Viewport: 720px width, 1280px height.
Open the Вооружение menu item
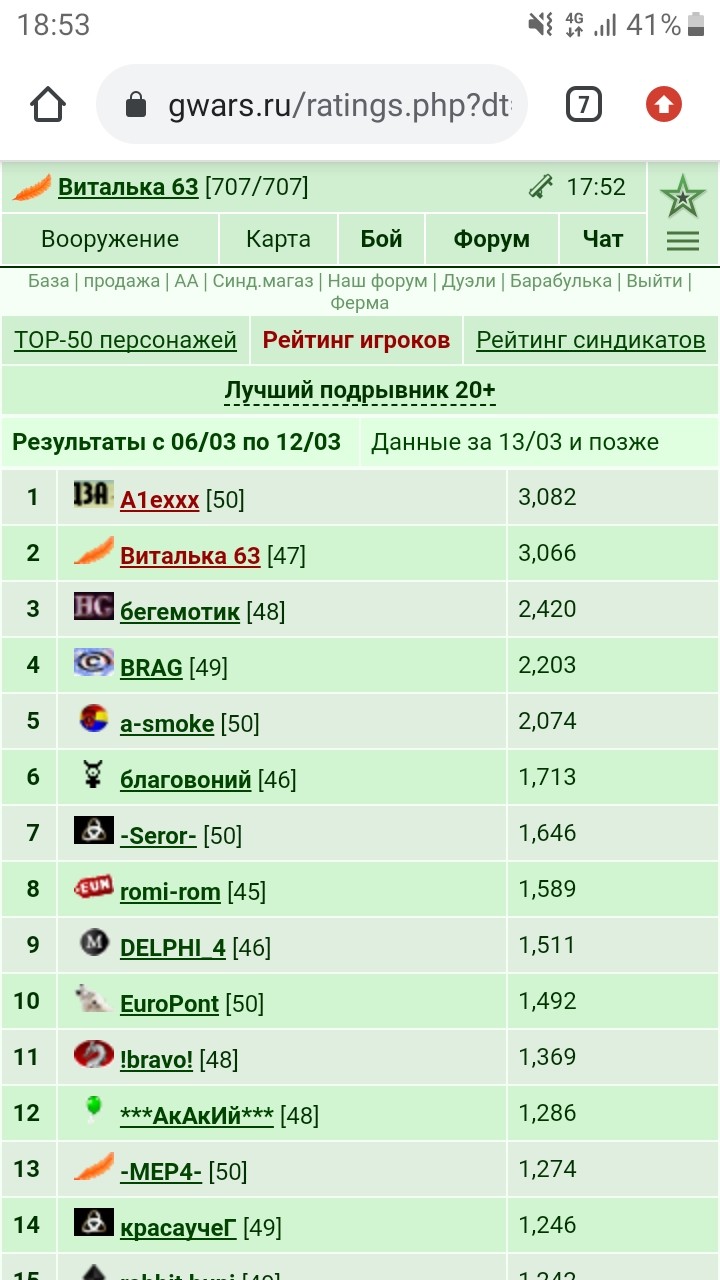click(x=110, y=239)
